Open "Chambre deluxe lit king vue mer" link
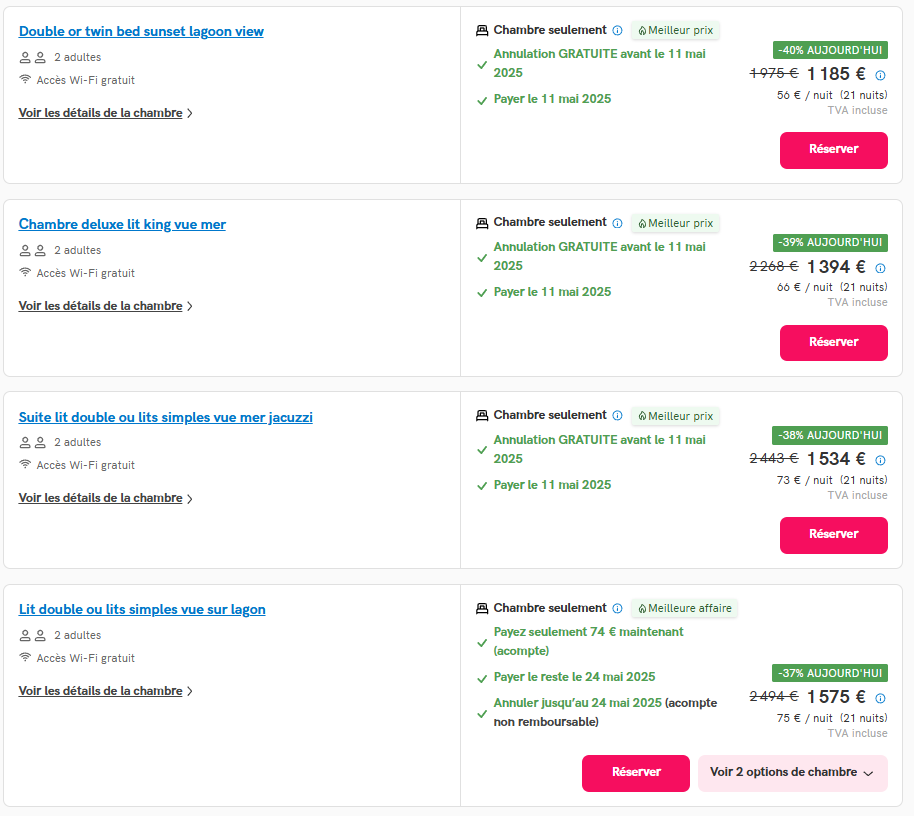The height and width of the screenshot is (816, 914). [x=122, y=225]
